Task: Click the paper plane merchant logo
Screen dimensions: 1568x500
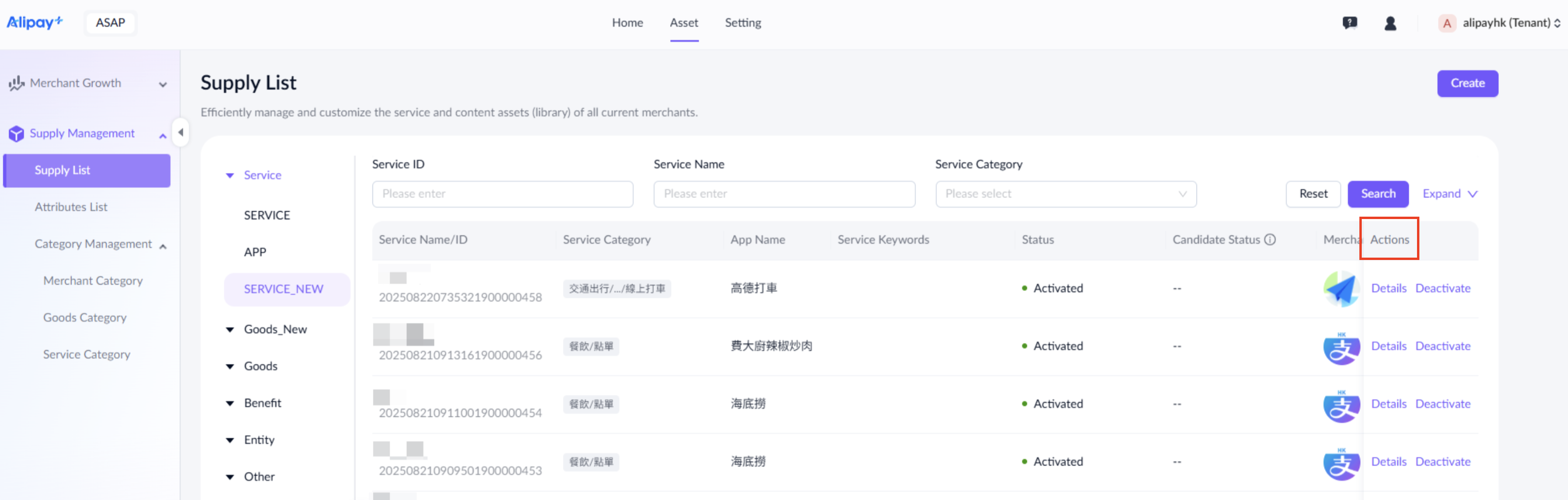Action: pos(1341,289)
